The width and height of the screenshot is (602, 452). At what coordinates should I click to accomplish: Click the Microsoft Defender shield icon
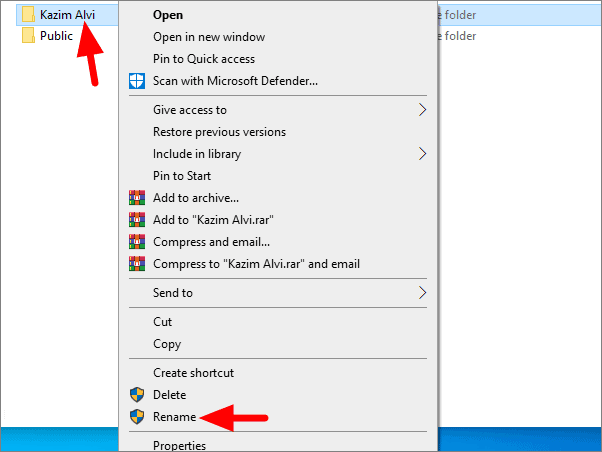coord(137,81)
